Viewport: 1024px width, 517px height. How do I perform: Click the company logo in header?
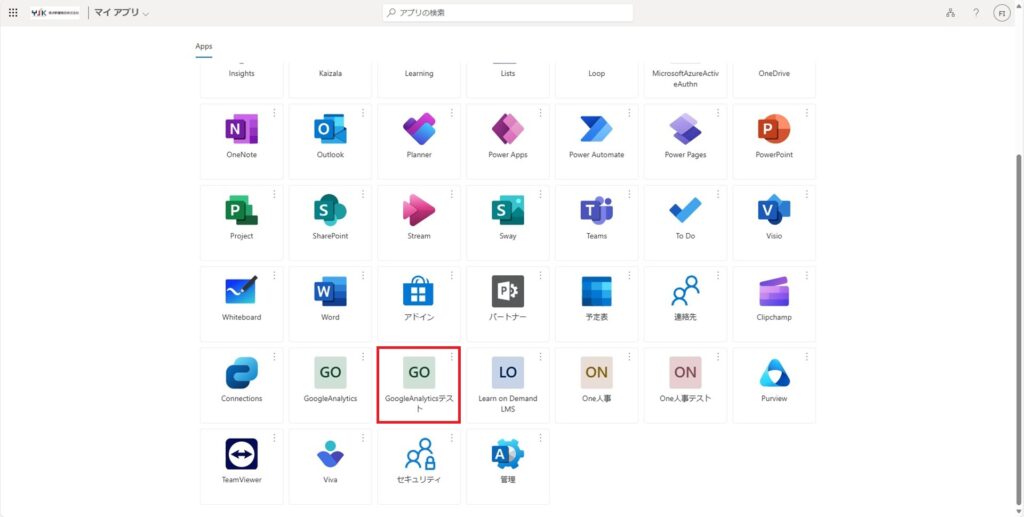coord(56,12)
